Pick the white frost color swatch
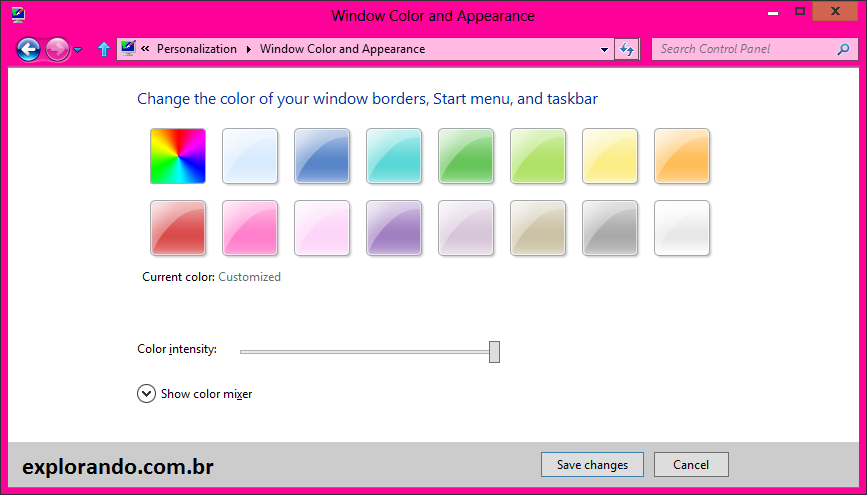Viewport: 867px width, 495px height. click(x=682, y=228)
